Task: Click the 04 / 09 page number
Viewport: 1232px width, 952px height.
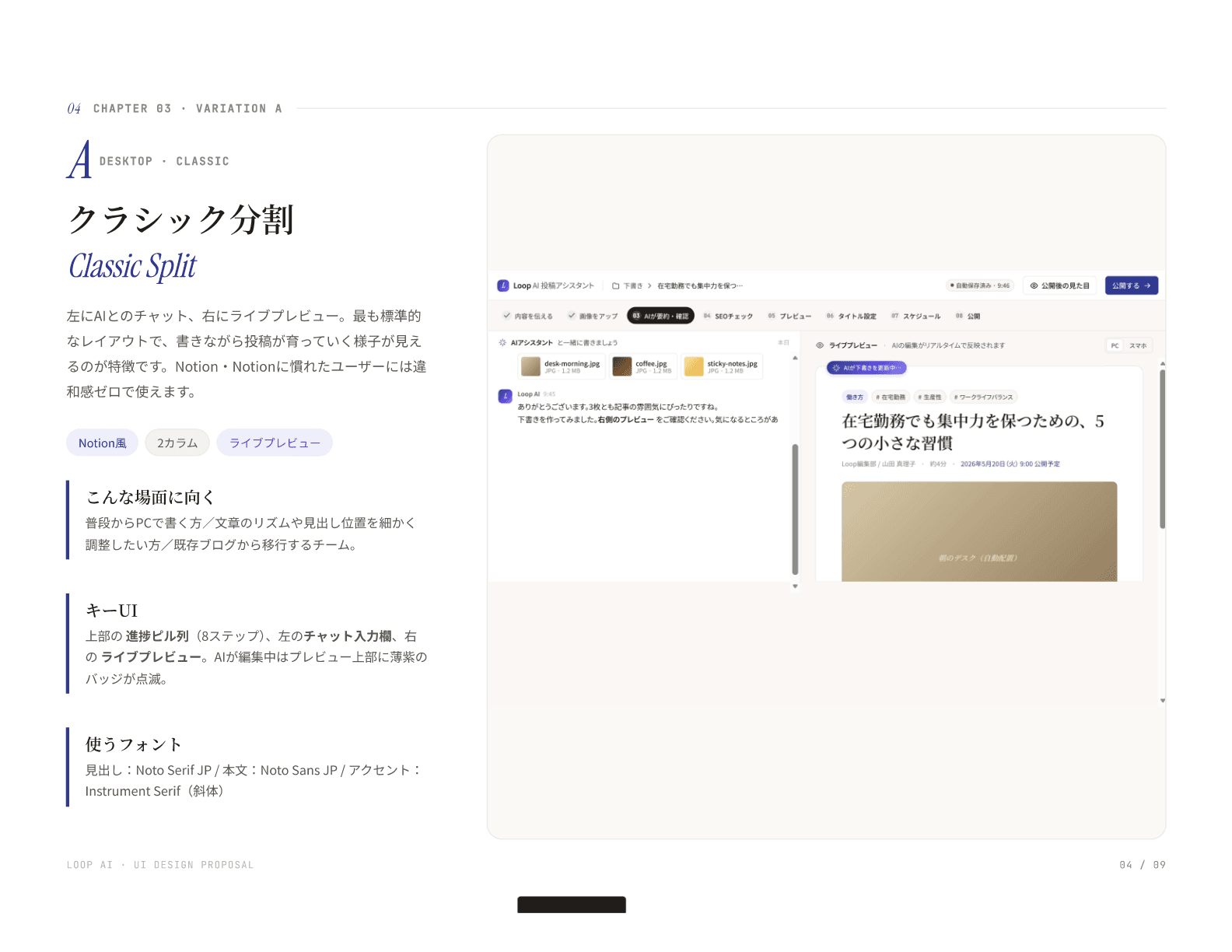Action: (1143, 865)
